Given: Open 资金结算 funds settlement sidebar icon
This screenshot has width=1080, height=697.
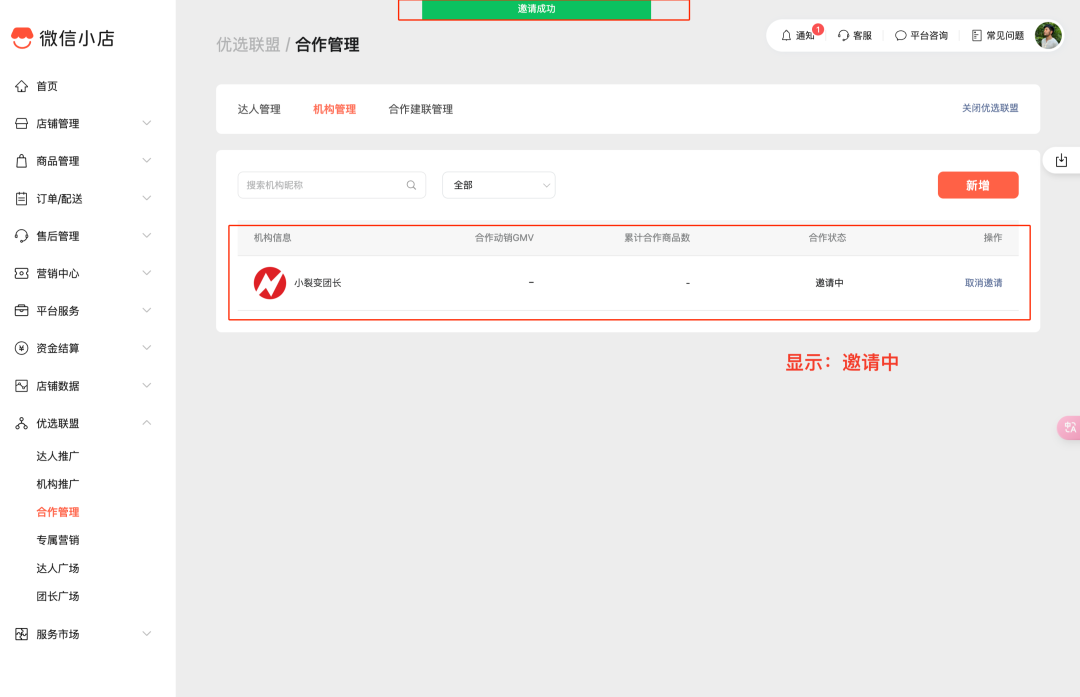Looking at the screenshot, I should point(24,348).
